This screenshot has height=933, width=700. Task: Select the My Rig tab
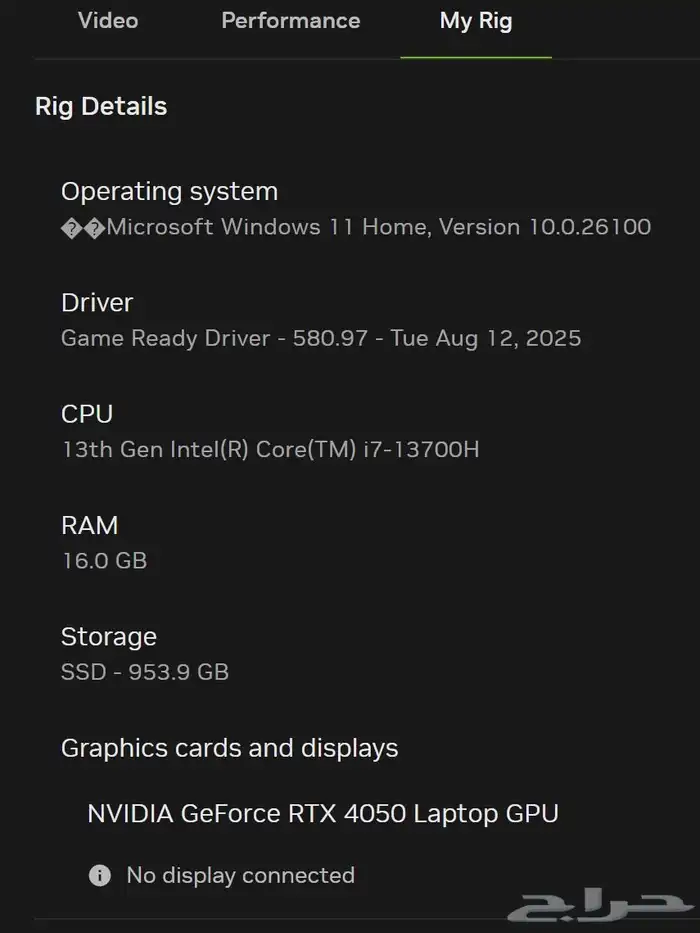coord(476,21)
